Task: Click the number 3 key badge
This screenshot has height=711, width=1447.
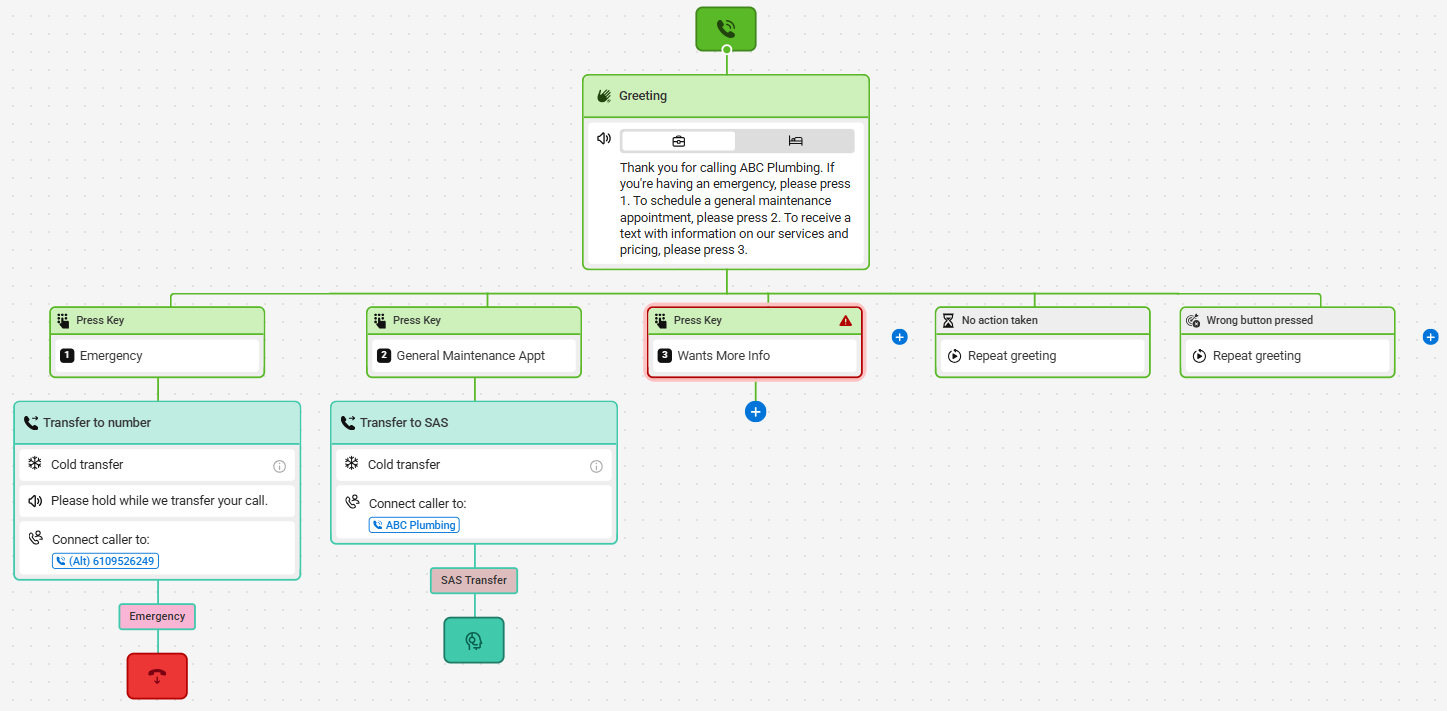Action: 665,355
